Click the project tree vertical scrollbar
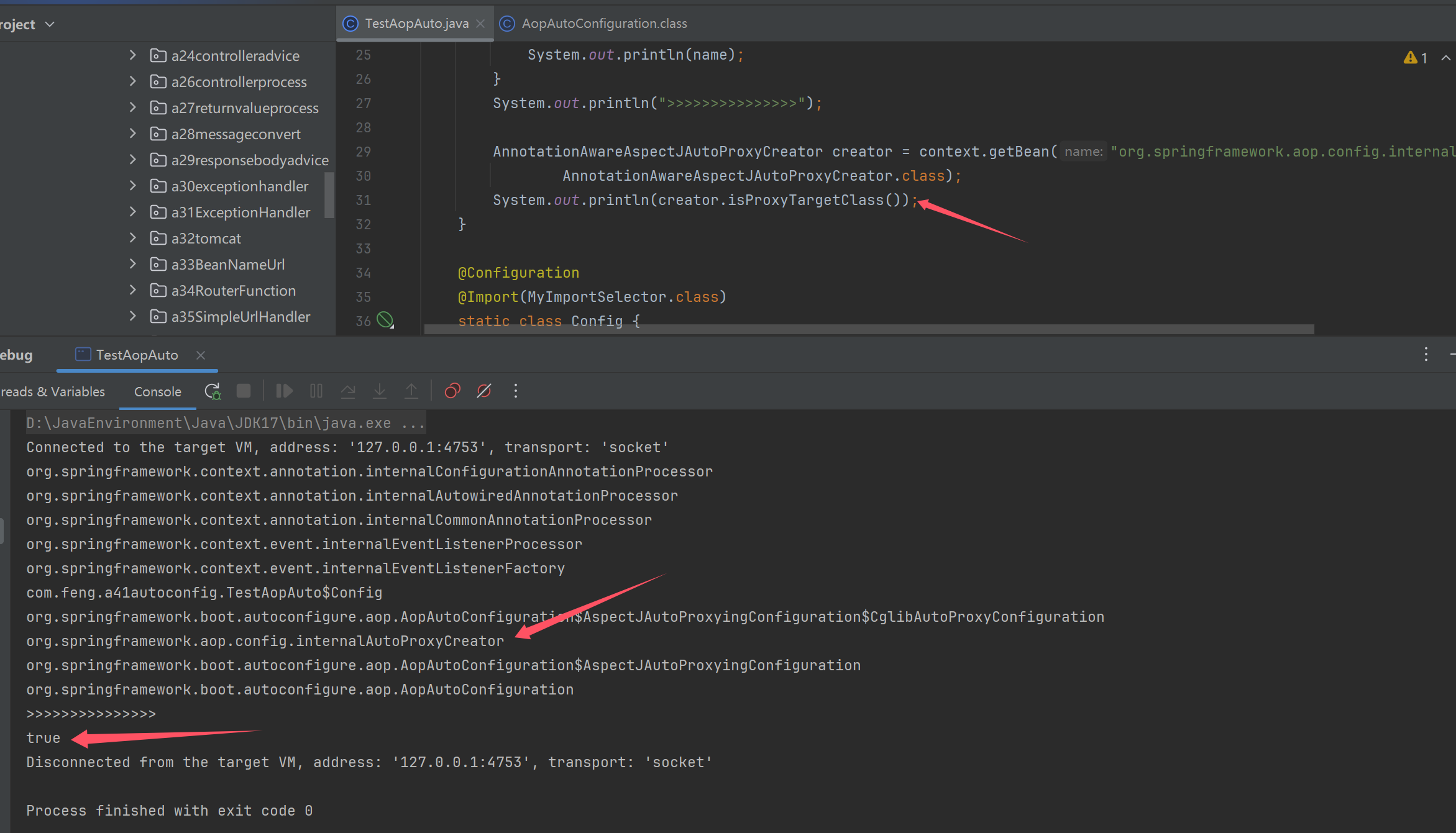The width and height of the screenshot is (1456, 833). pyautogui.click(x=329, y=194)
